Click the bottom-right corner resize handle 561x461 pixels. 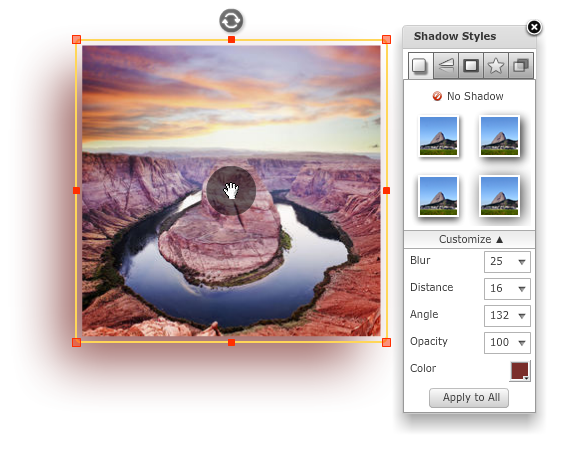tap(386, 343)
